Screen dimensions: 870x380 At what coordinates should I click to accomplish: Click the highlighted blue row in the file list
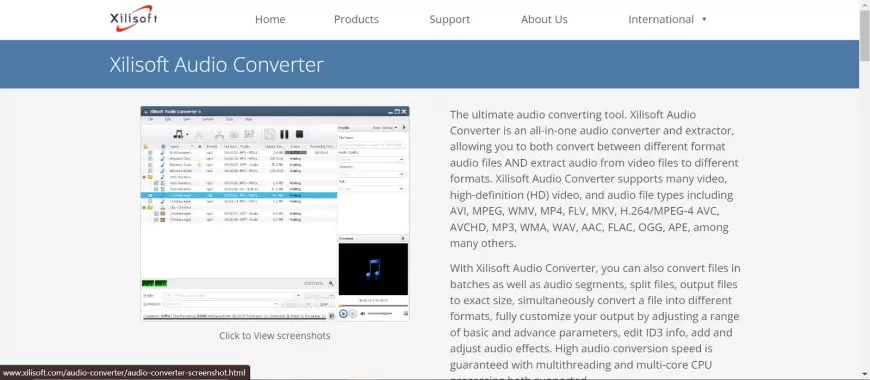coord(239,195)
